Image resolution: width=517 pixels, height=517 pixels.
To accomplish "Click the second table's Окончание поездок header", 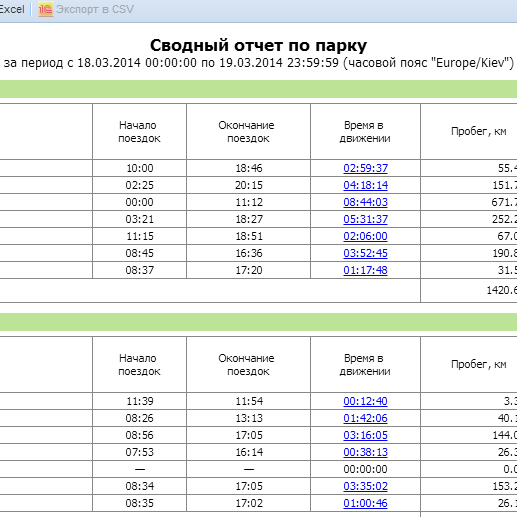I will (247, 365).
